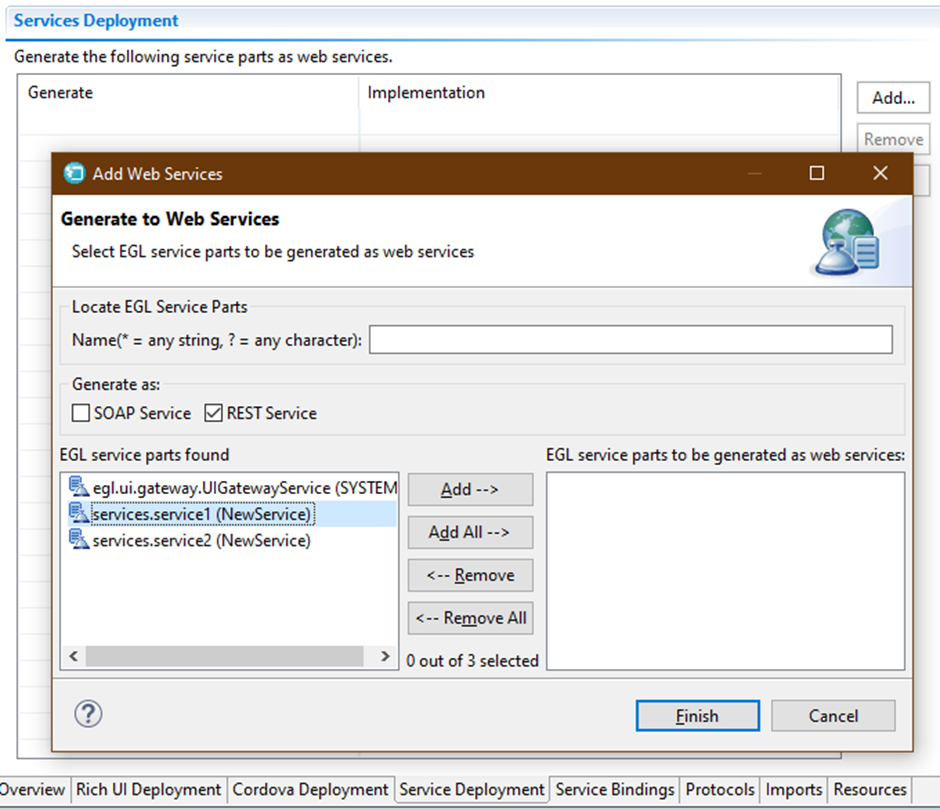Click the service icon beside egl.ui.gateway.UIGatewayService
The image size is (940, 809).
(79, 487)
